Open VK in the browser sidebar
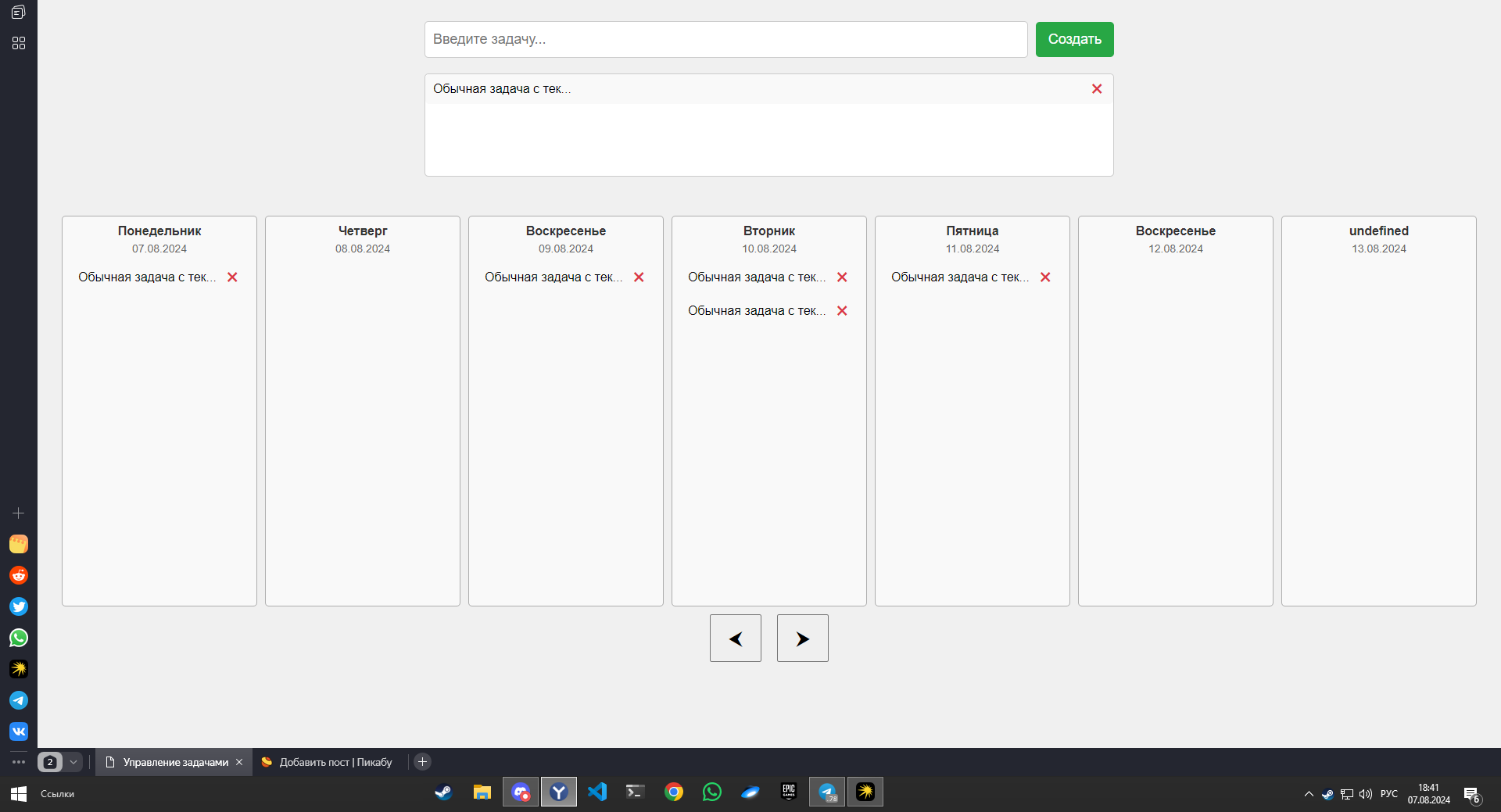1501x812 pixels. 19,732
